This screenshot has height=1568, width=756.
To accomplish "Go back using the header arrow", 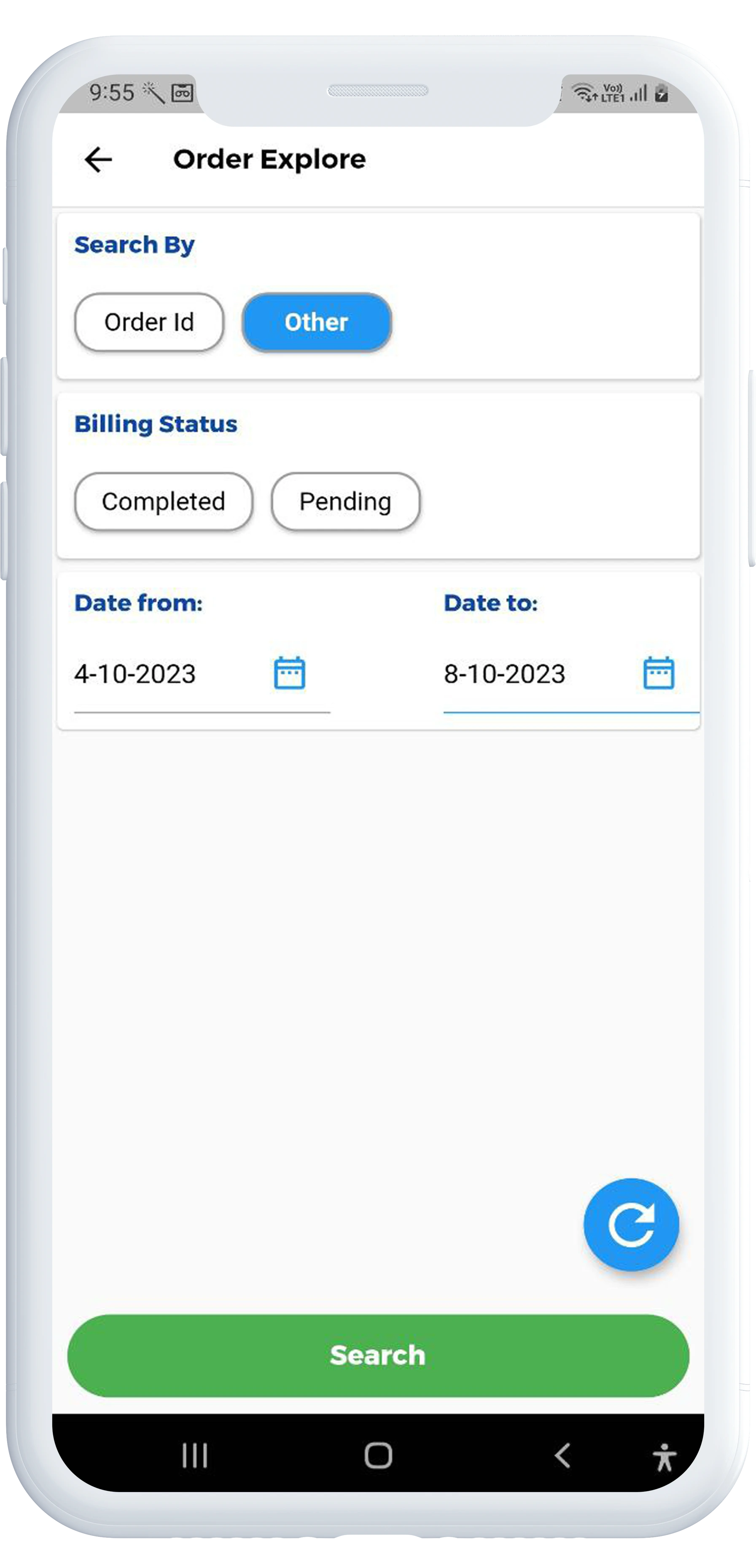I will point(98,159).
